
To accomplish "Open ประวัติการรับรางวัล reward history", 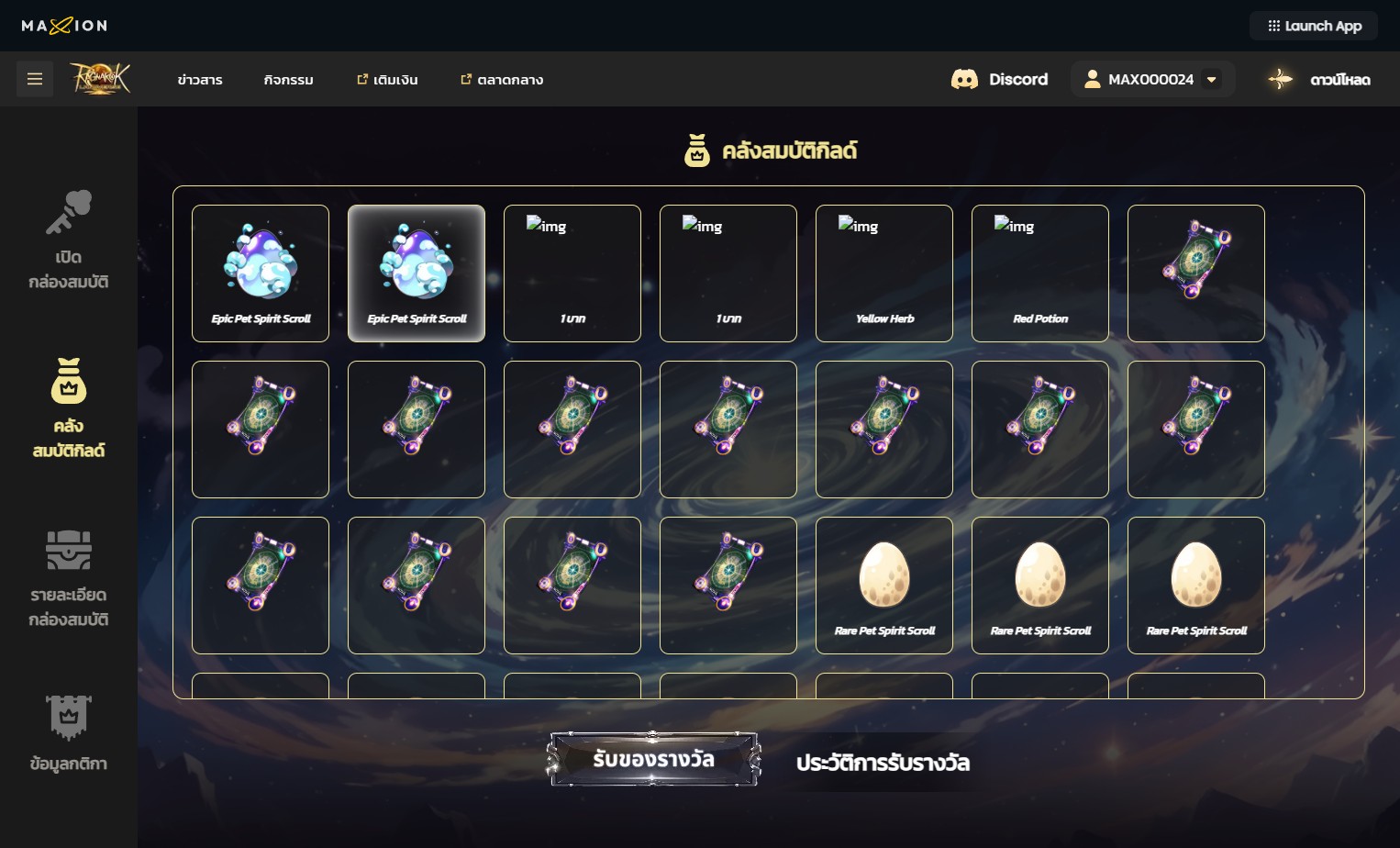I will pyautogui.click(x=883, y=763).
